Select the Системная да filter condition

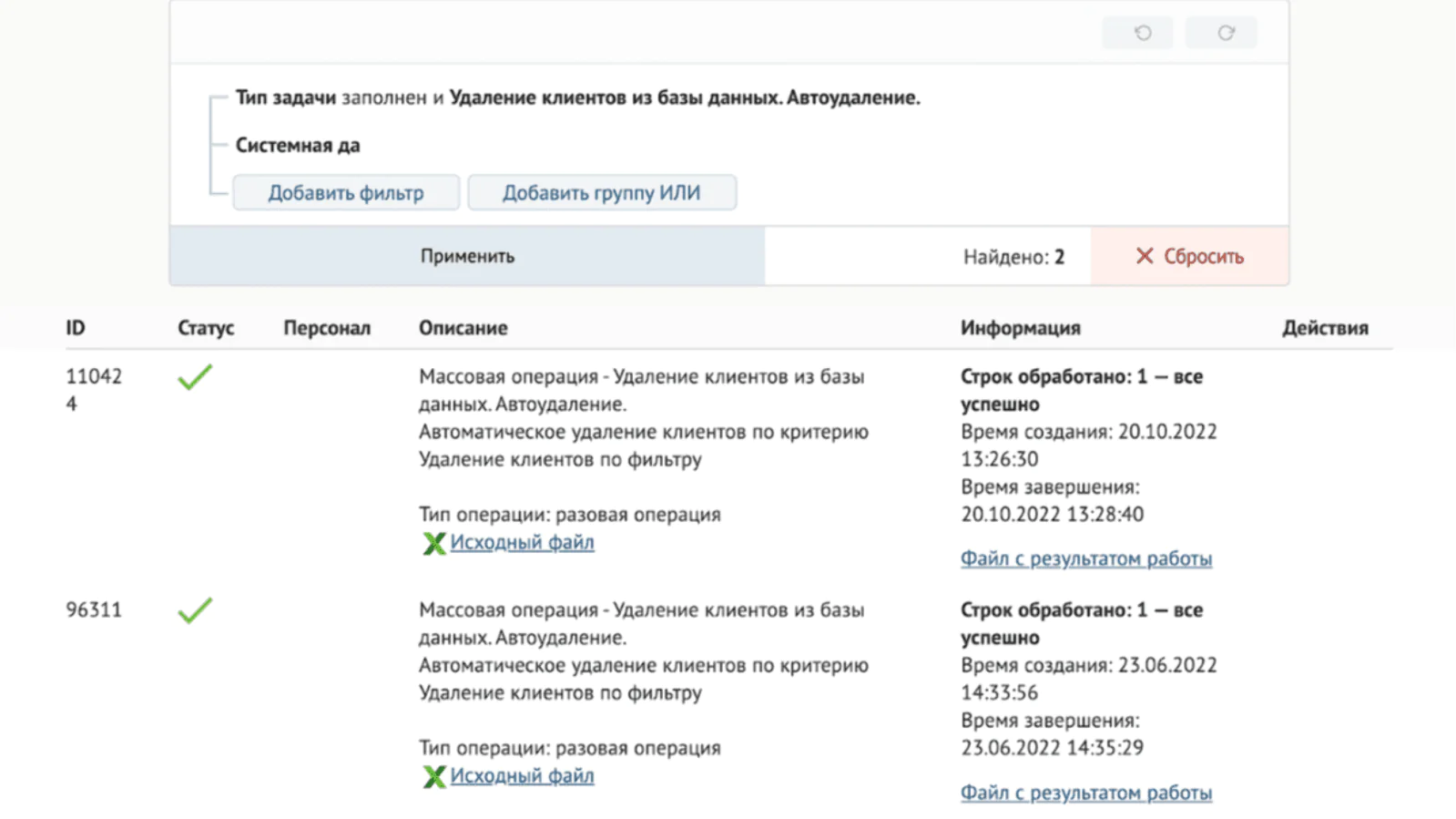(298, 145)
